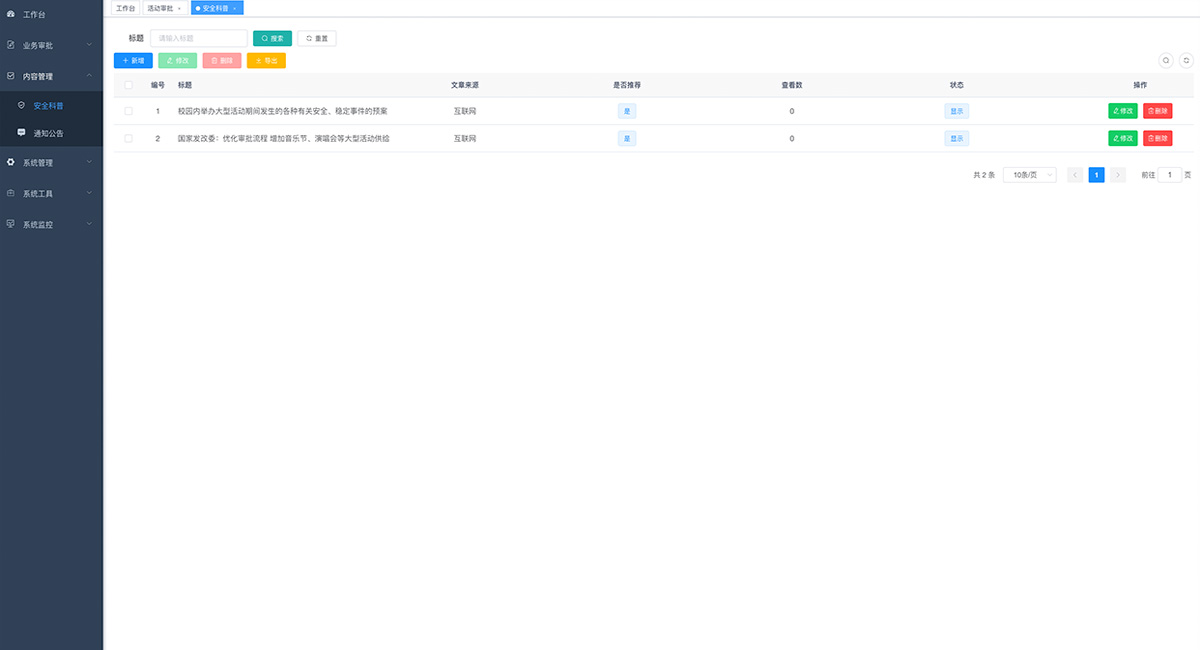The height and width of the screenshot is (650, 1200).
Task: Switch to the 工作台 tab
Action: pos(125,8)
